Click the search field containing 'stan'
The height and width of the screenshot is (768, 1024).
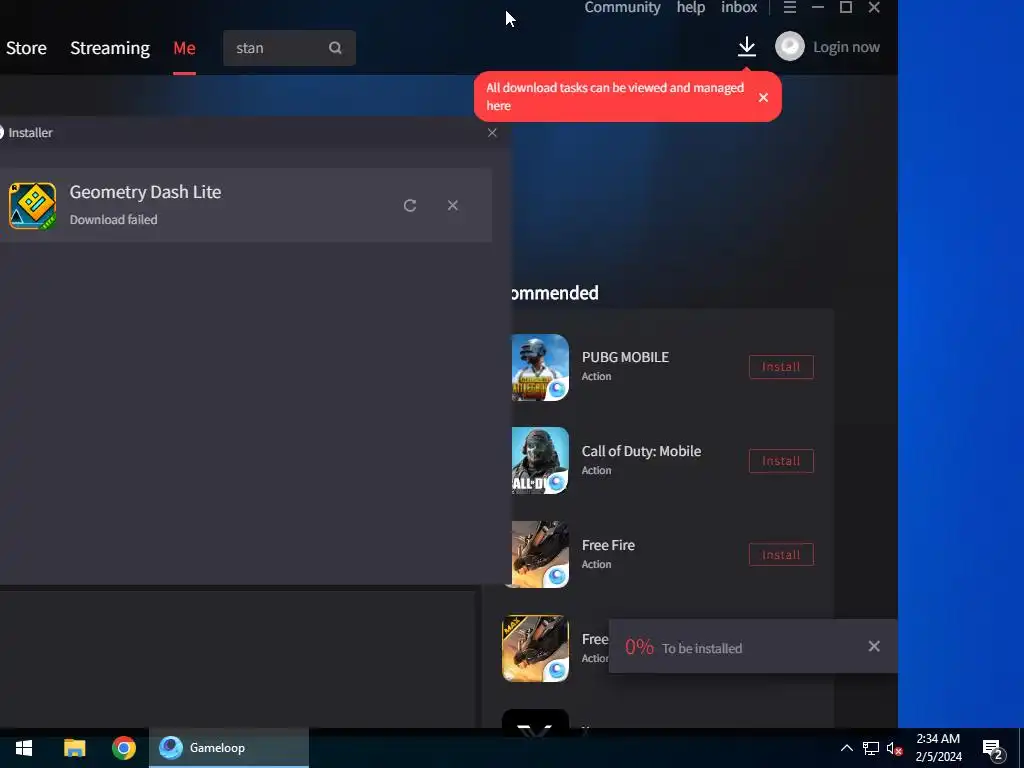(289, 48)
